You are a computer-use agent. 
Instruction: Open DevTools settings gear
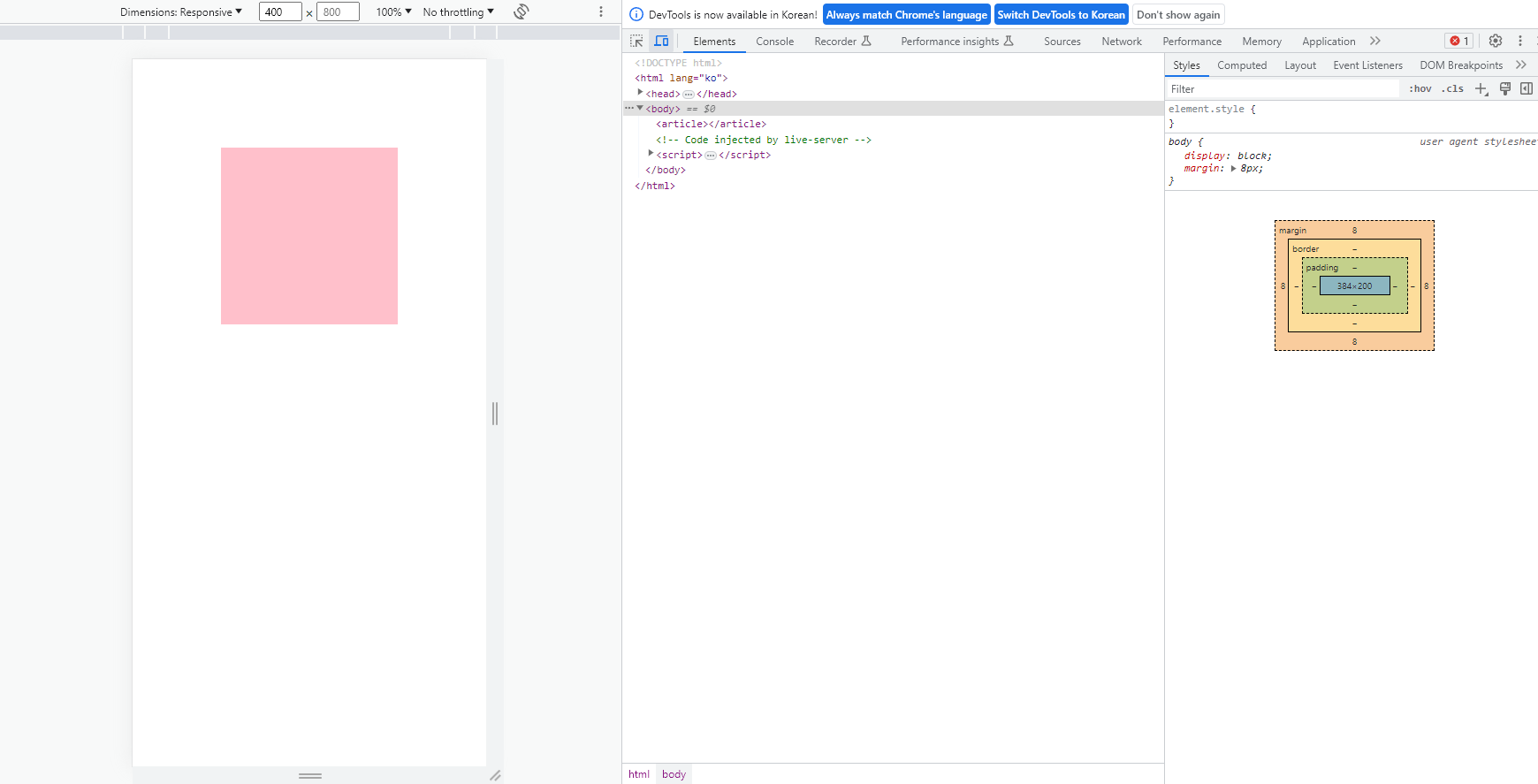pyautogui.click(x=1496, y=41)
